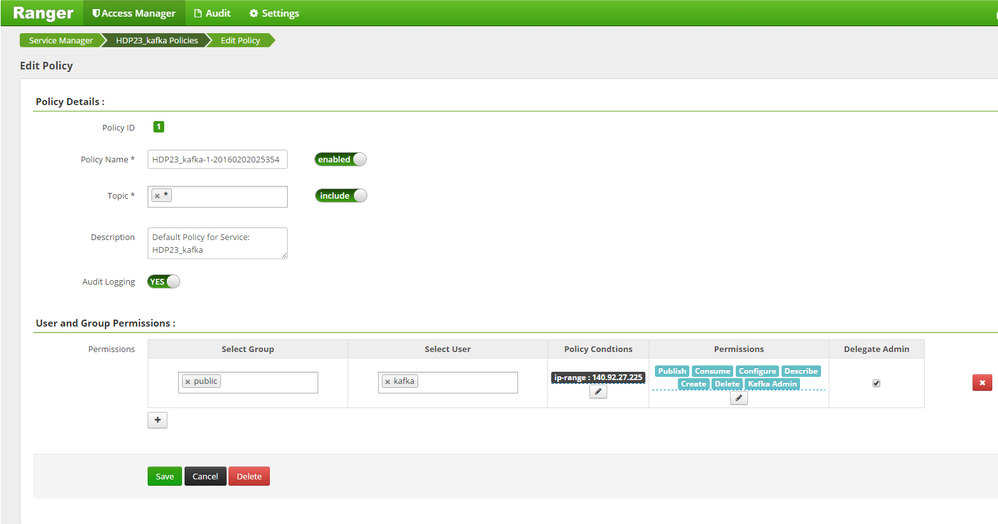Toggle the Topic include switch

341,195
